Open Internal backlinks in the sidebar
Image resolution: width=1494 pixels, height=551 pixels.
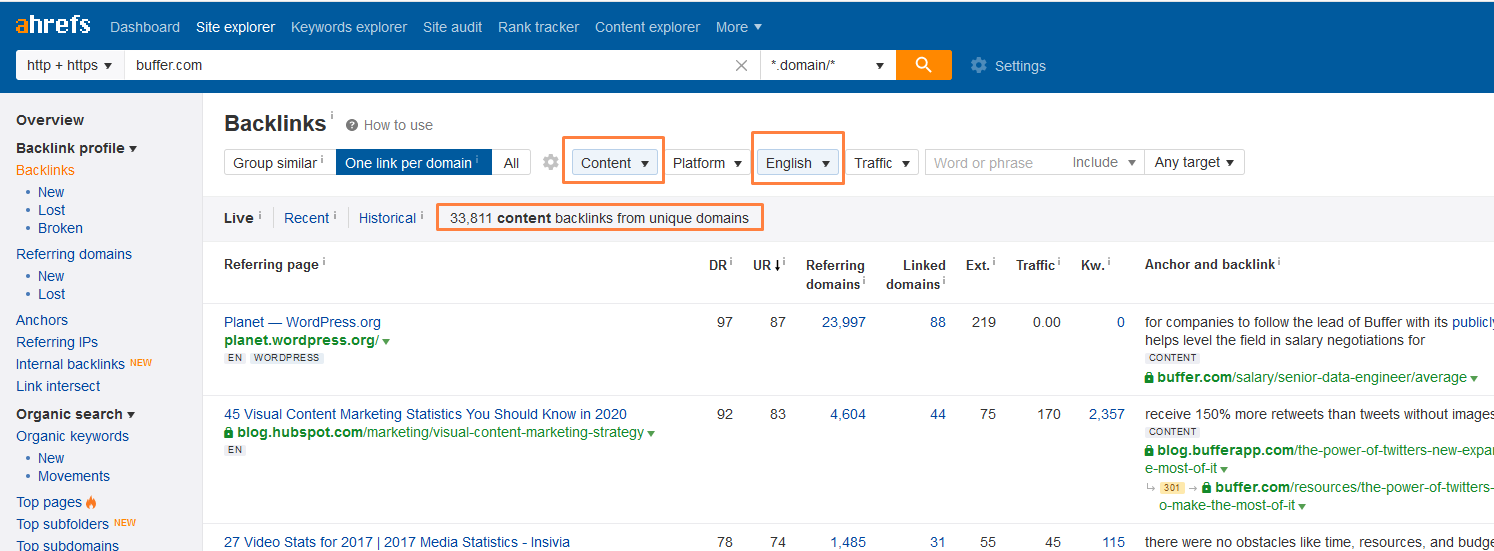coord(70,364)
